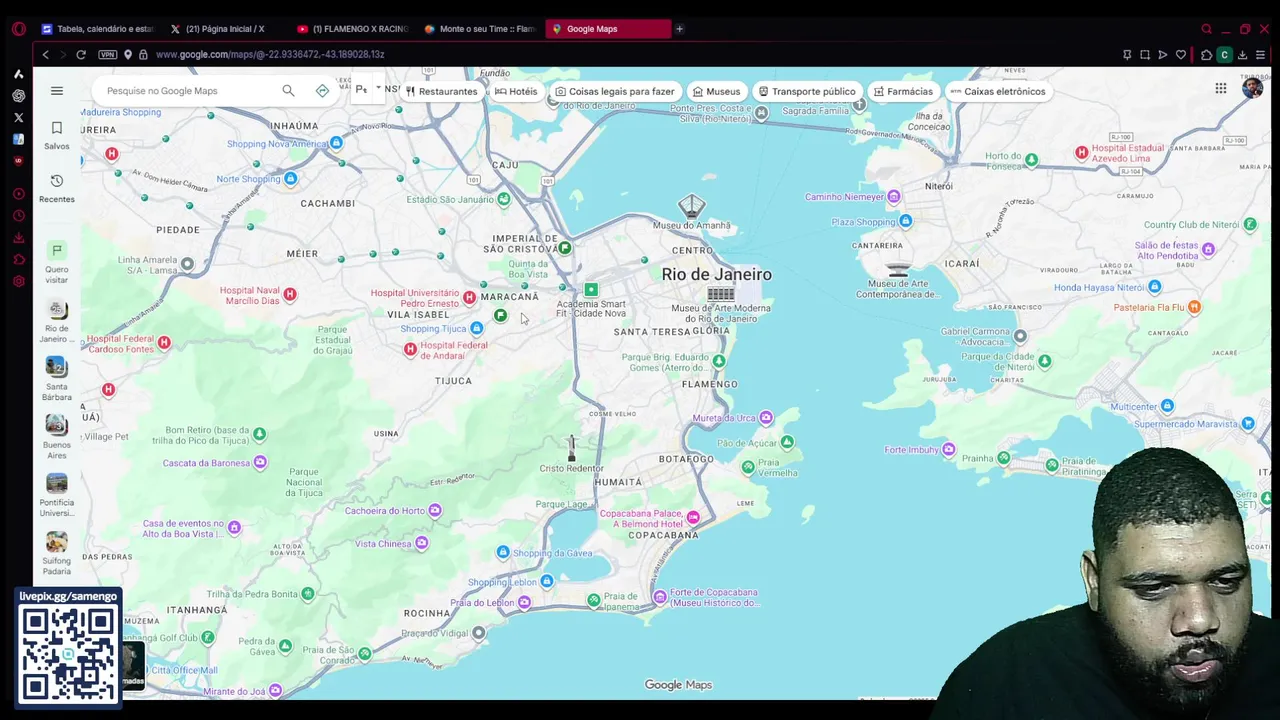Open browser downloads arrow icon
Screen dimensions: 1280x720
[x=1243, y=54]
